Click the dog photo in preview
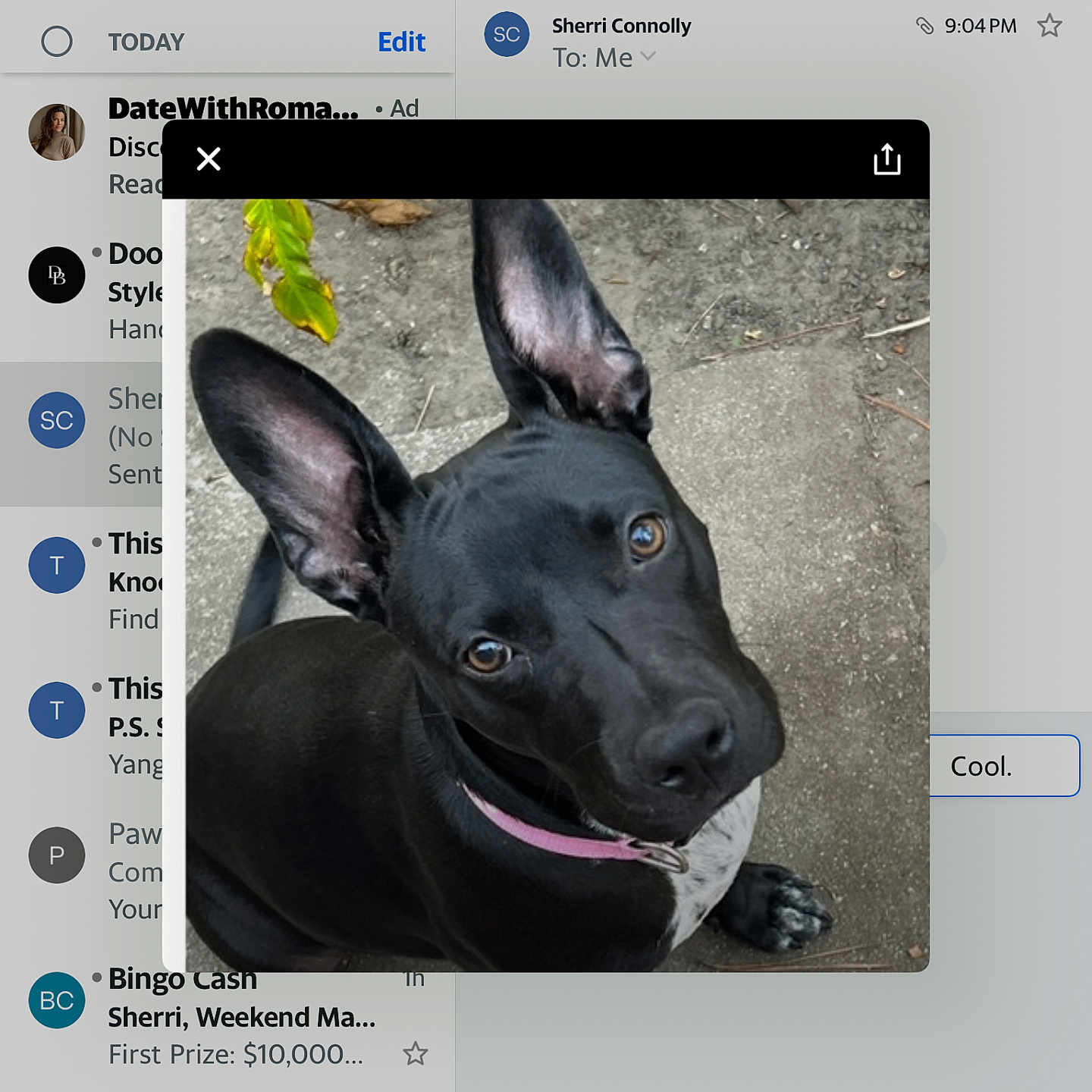1092x1092 pixels. pyautogui.click(x=557, y=585)
